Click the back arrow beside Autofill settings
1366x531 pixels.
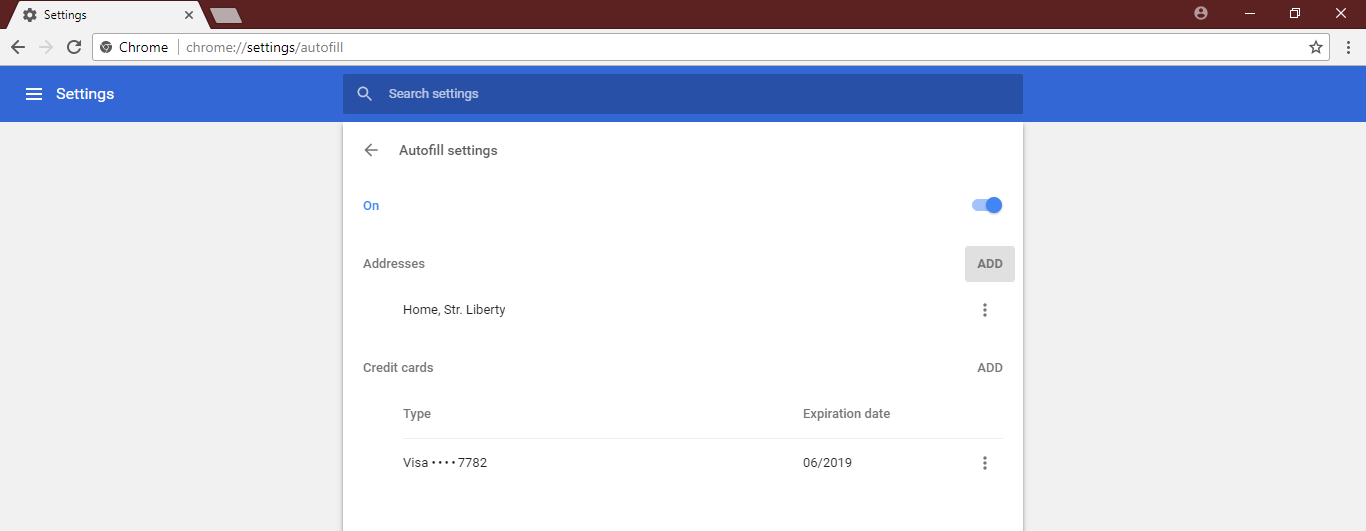(x=371, y=150)
